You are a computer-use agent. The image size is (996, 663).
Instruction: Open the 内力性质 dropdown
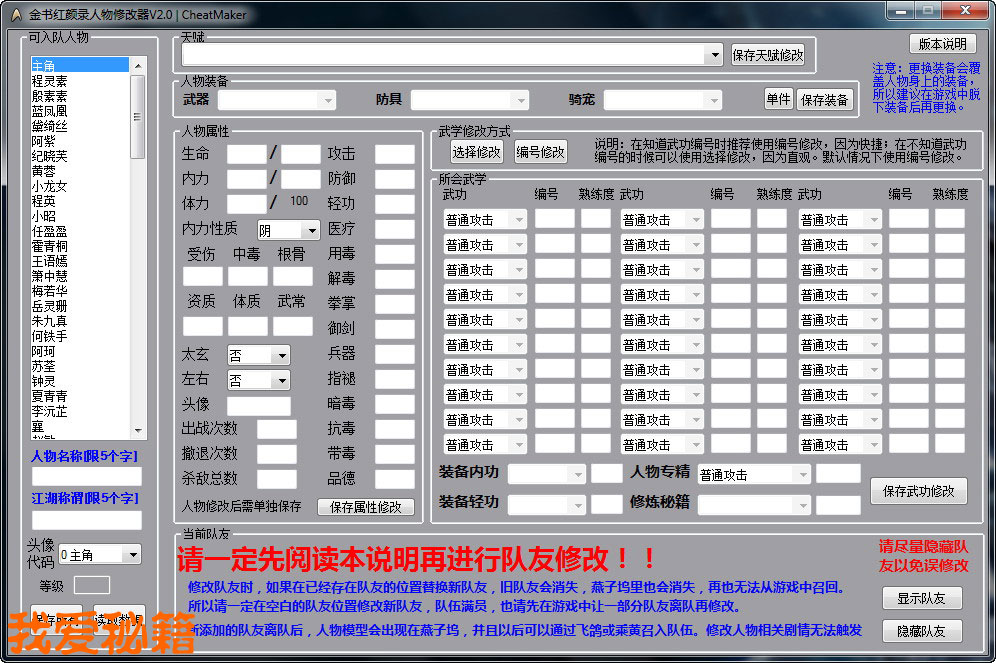311,230
